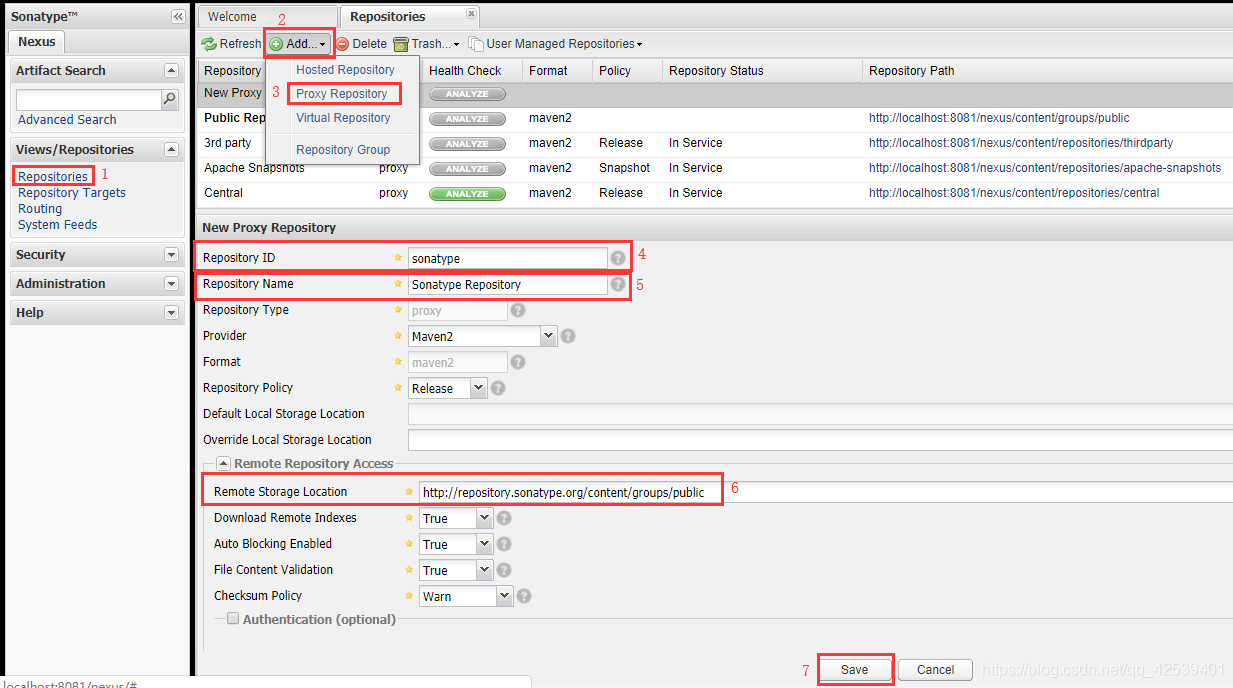Viewport: 1233px width, 688px height.
Task: Click the search magnifier icon in Artifact Search
Action: [170, 99]
